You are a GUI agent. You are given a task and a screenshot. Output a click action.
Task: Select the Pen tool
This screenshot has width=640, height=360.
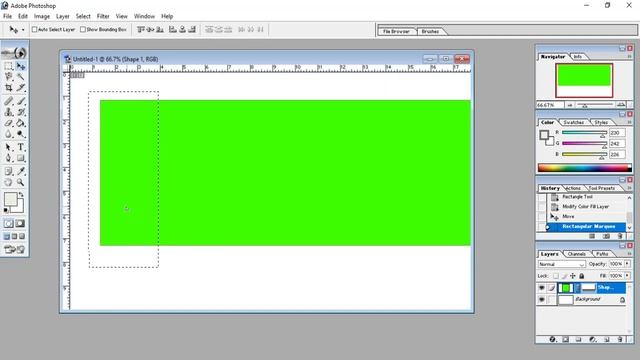pos(9,158)
